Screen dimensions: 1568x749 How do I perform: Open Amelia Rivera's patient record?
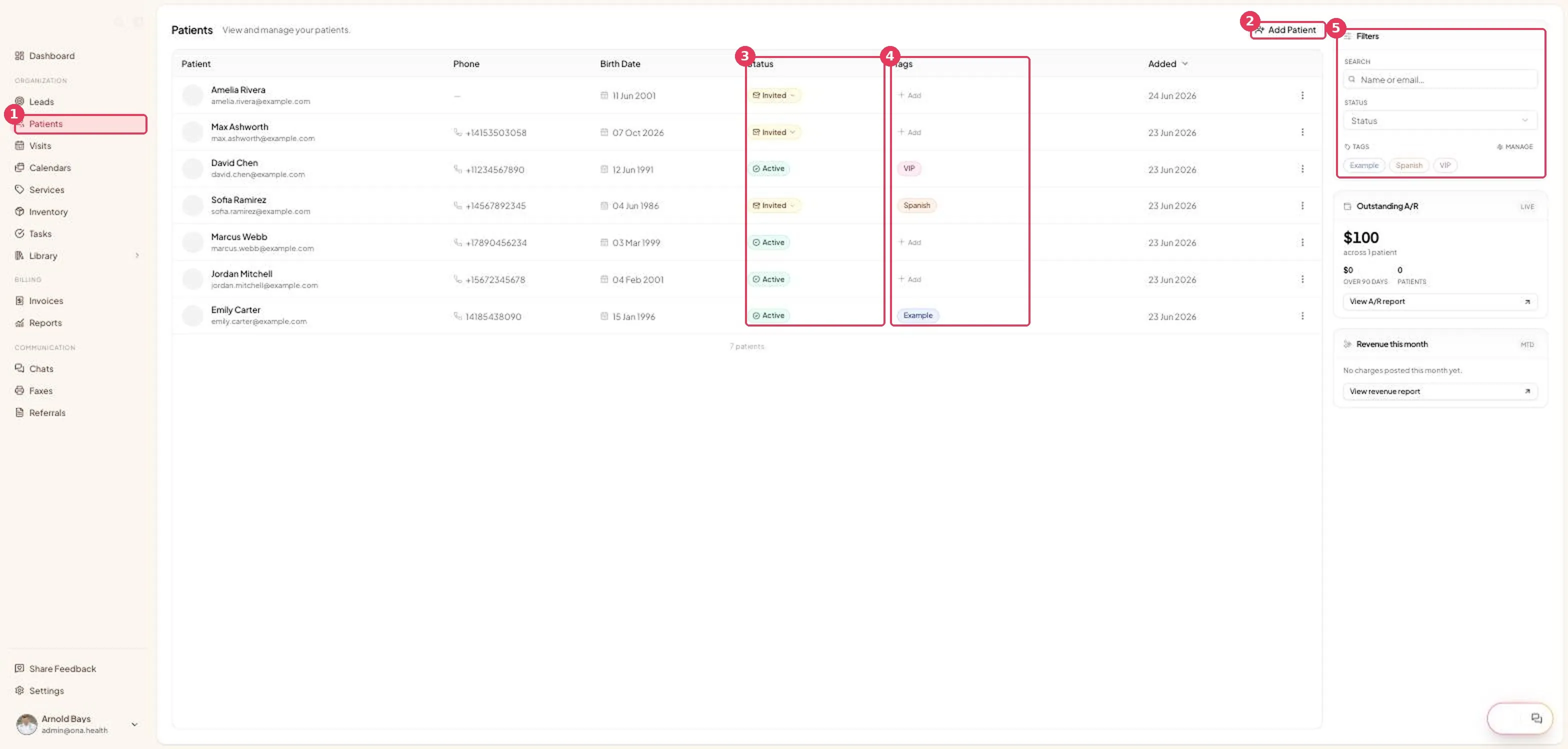point(238,90)
